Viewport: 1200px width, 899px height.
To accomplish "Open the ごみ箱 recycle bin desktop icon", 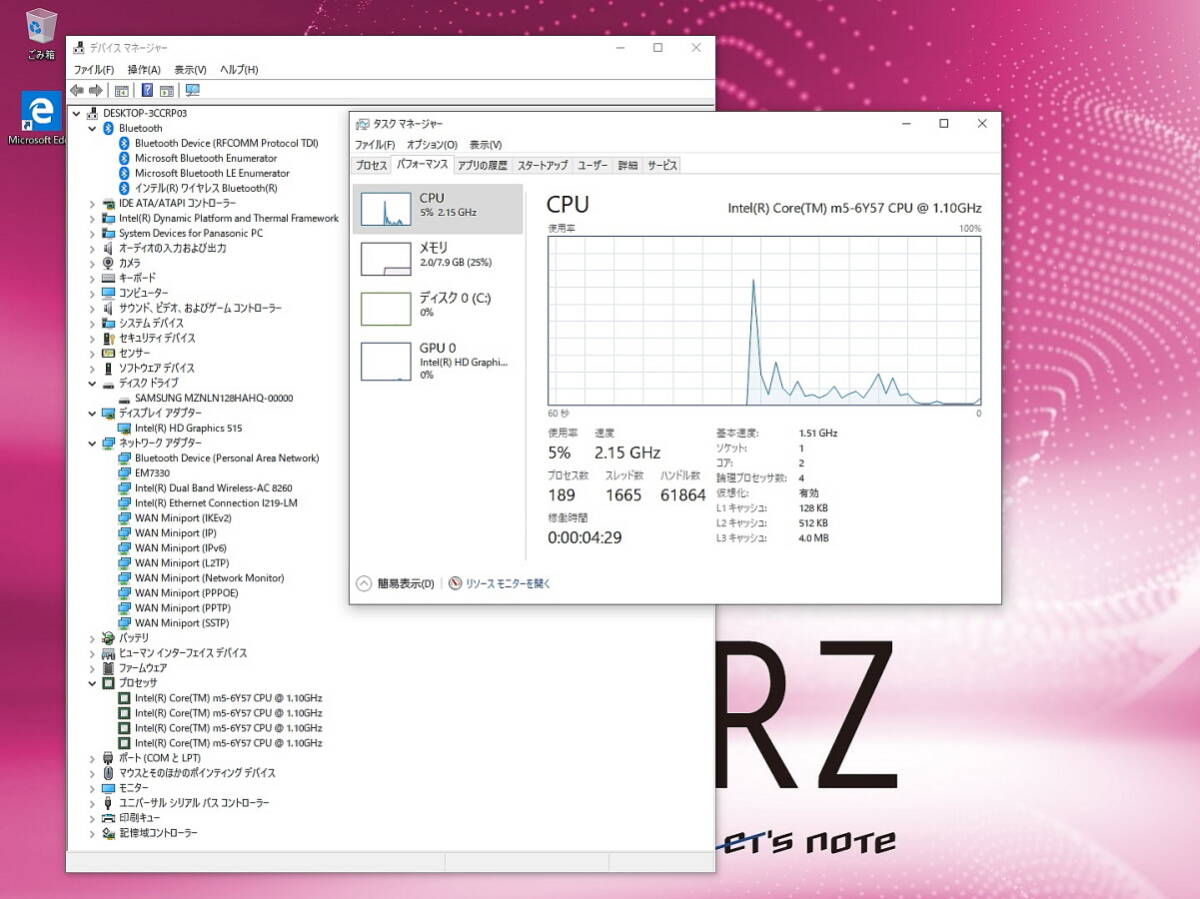I will pos(41,33).
